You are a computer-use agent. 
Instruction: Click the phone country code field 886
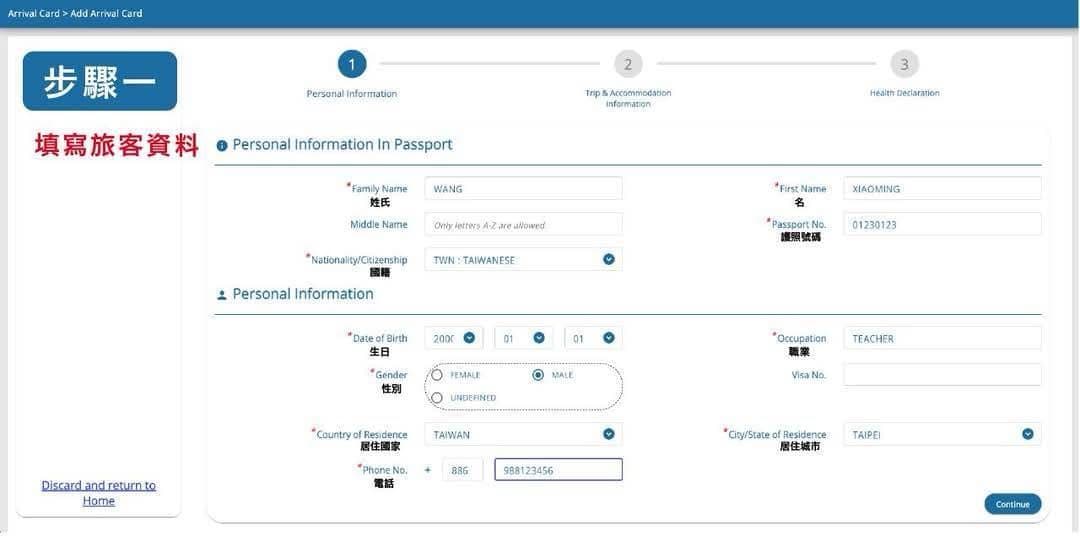coord(462,470)
